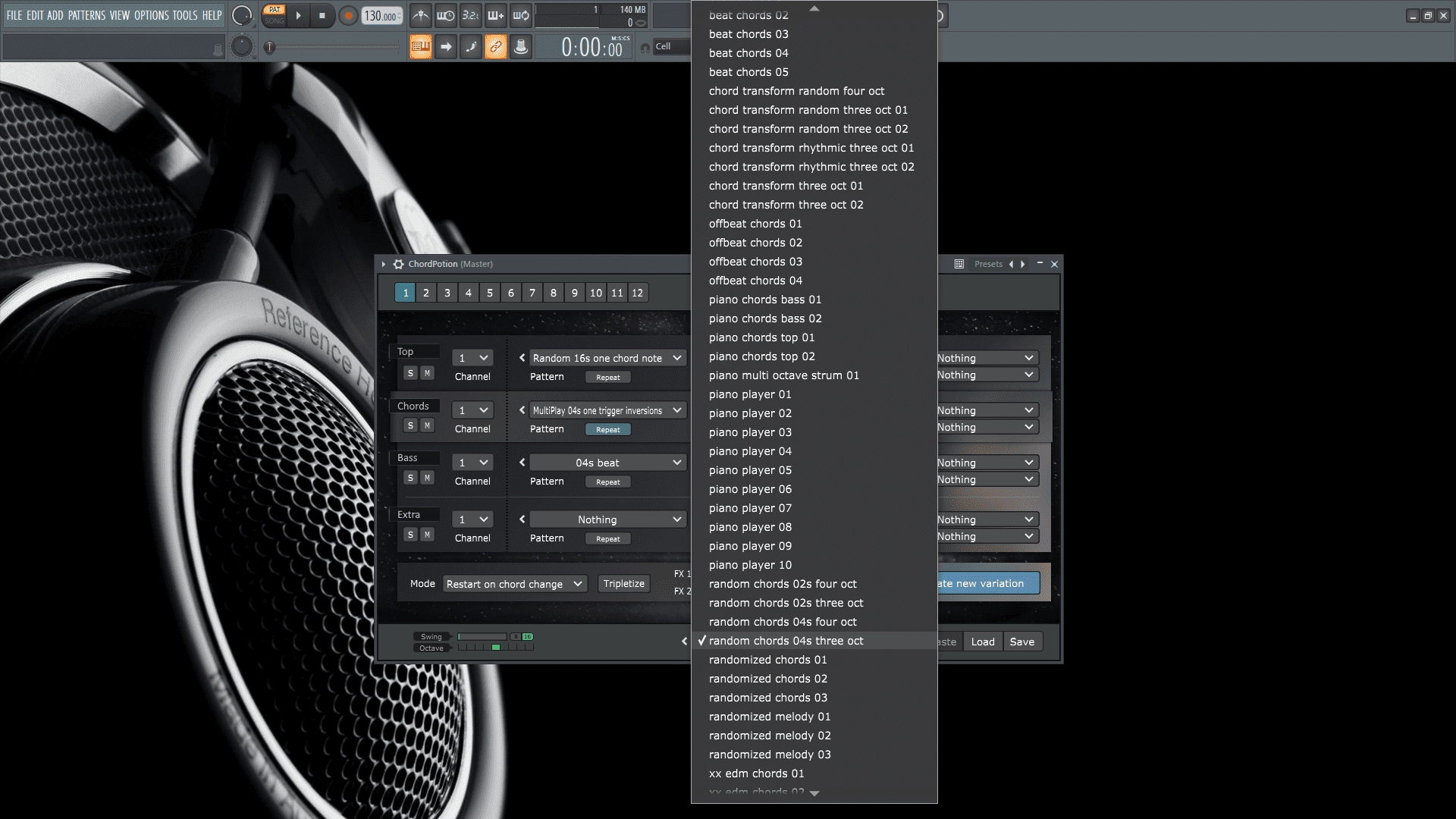
Task: Mute the Extra track
Action: point(427,535)
